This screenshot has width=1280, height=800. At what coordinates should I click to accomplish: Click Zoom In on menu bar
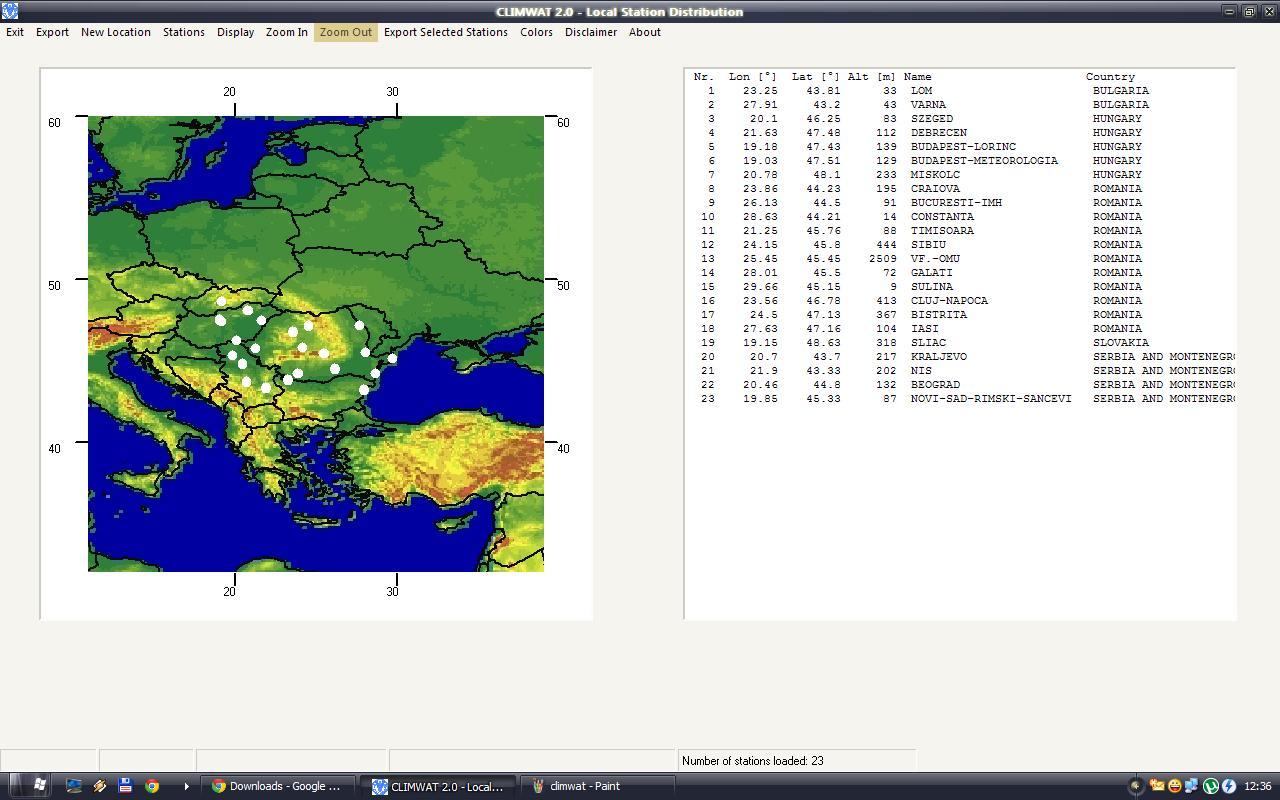[287, 32]
